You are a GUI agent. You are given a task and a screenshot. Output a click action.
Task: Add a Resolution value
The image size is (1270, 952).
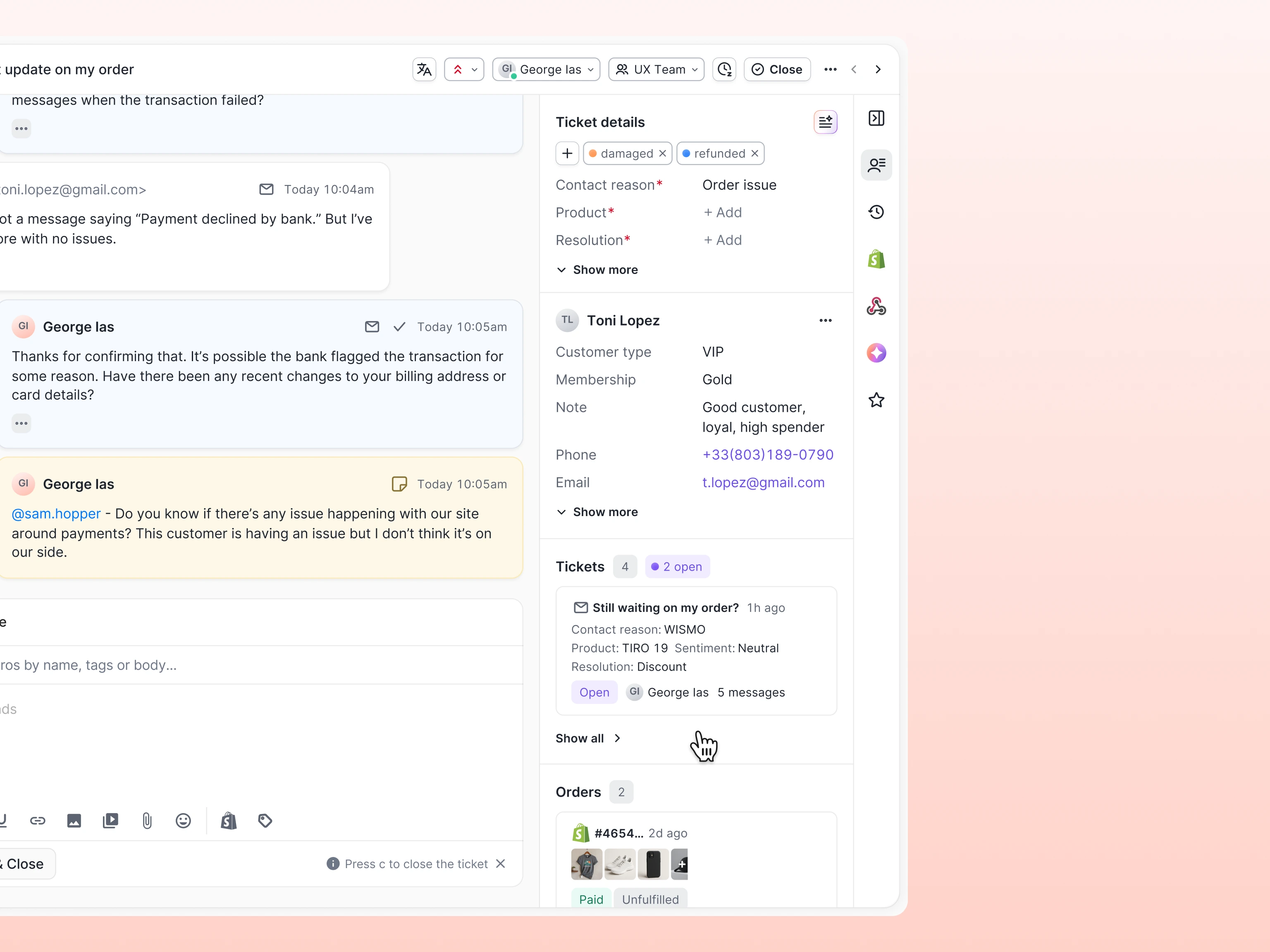click(723, 240)
